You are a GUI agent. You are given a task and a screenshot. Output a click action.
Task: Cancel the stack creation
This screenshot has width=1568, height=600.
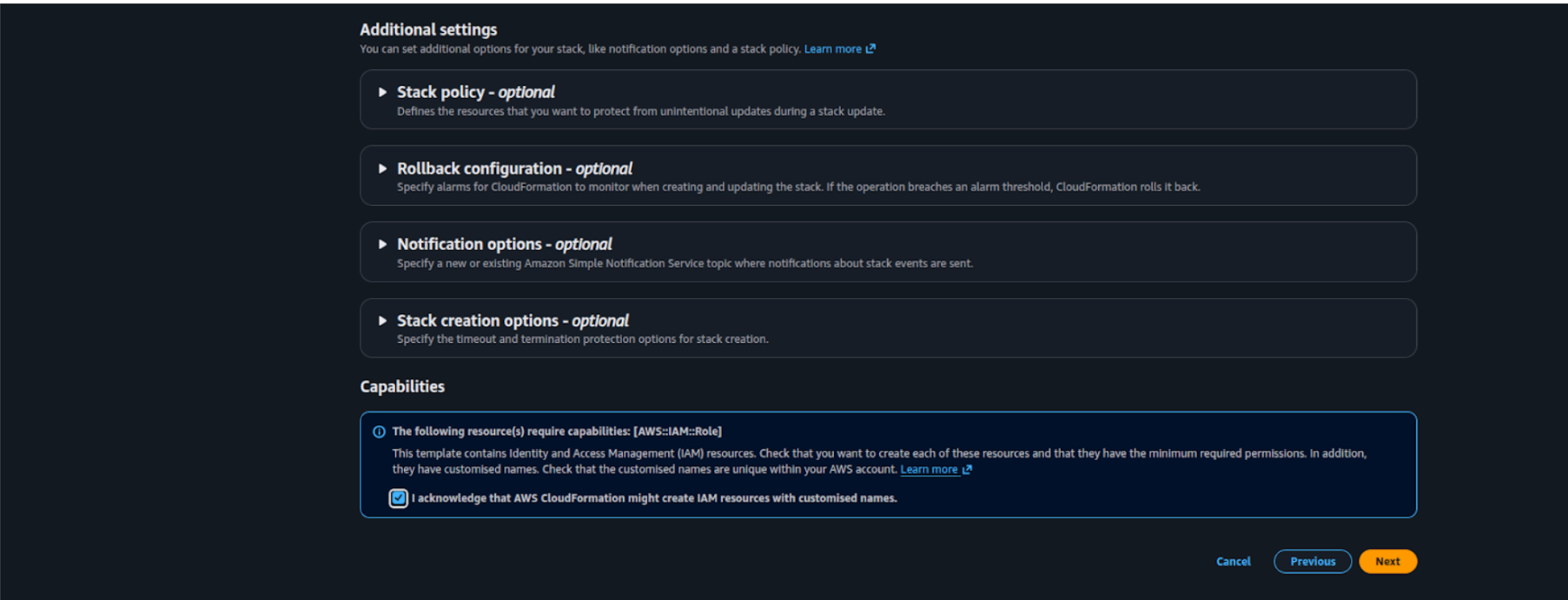(x=1233, y=561)
